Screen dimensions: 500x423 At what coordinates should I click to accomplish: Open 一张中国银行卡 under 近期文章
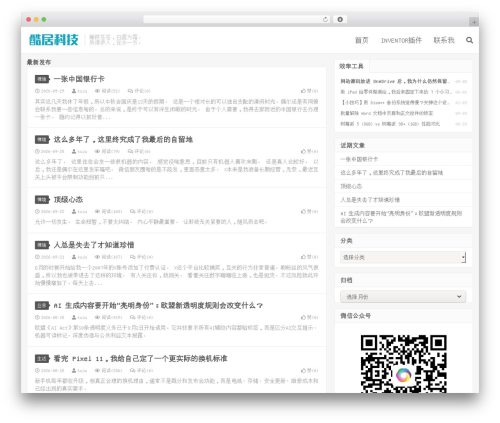[x=359, y=159]
